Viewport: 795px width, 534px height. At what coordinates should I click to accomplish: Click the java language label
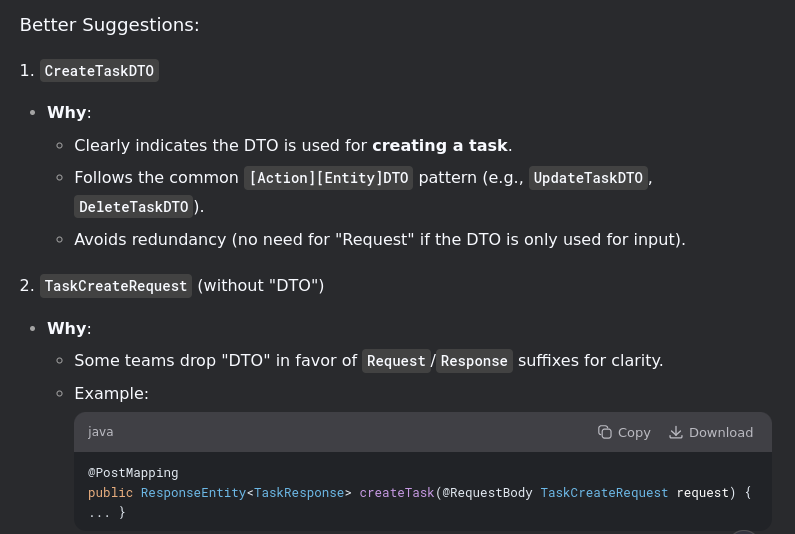[x=100, y=432]
